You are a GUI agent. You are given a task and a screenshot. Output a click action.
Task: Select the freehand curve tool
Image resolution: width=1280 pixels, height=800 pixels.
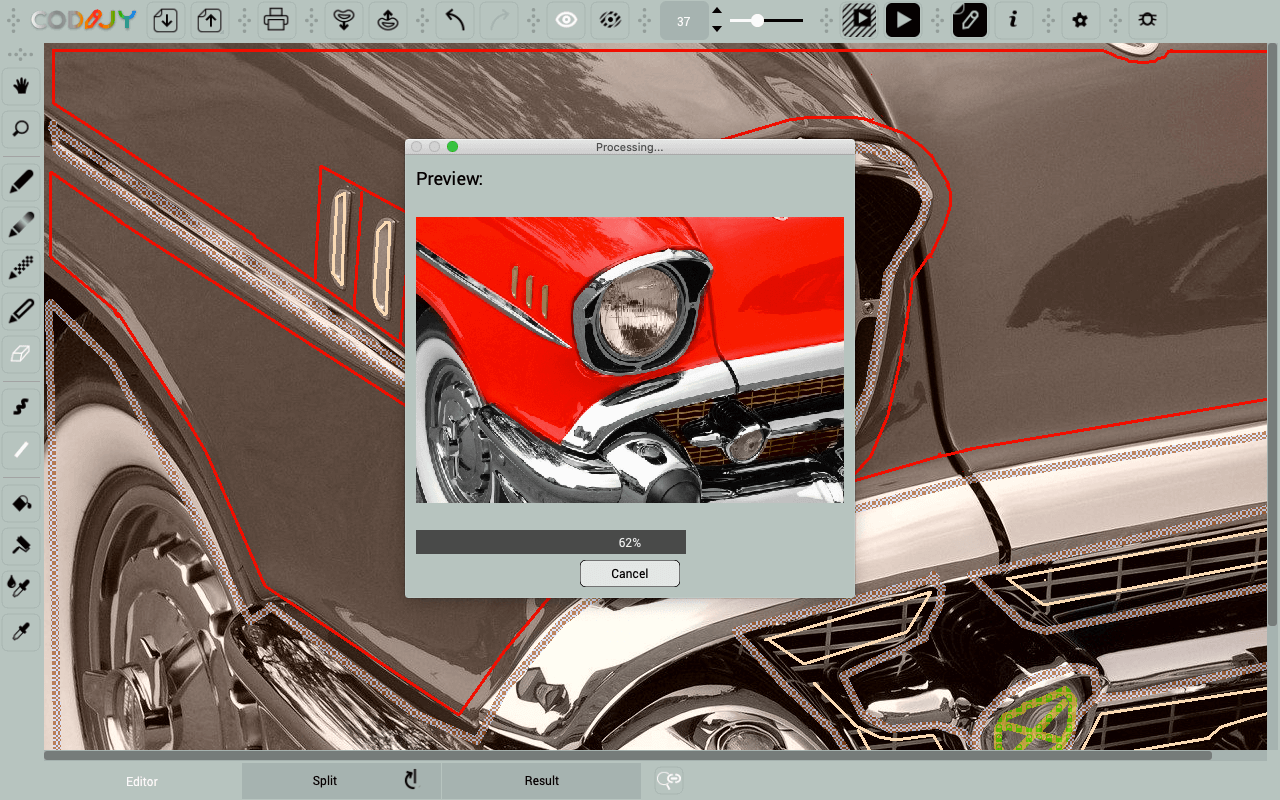pyautogui.click(x=21, y=407)
